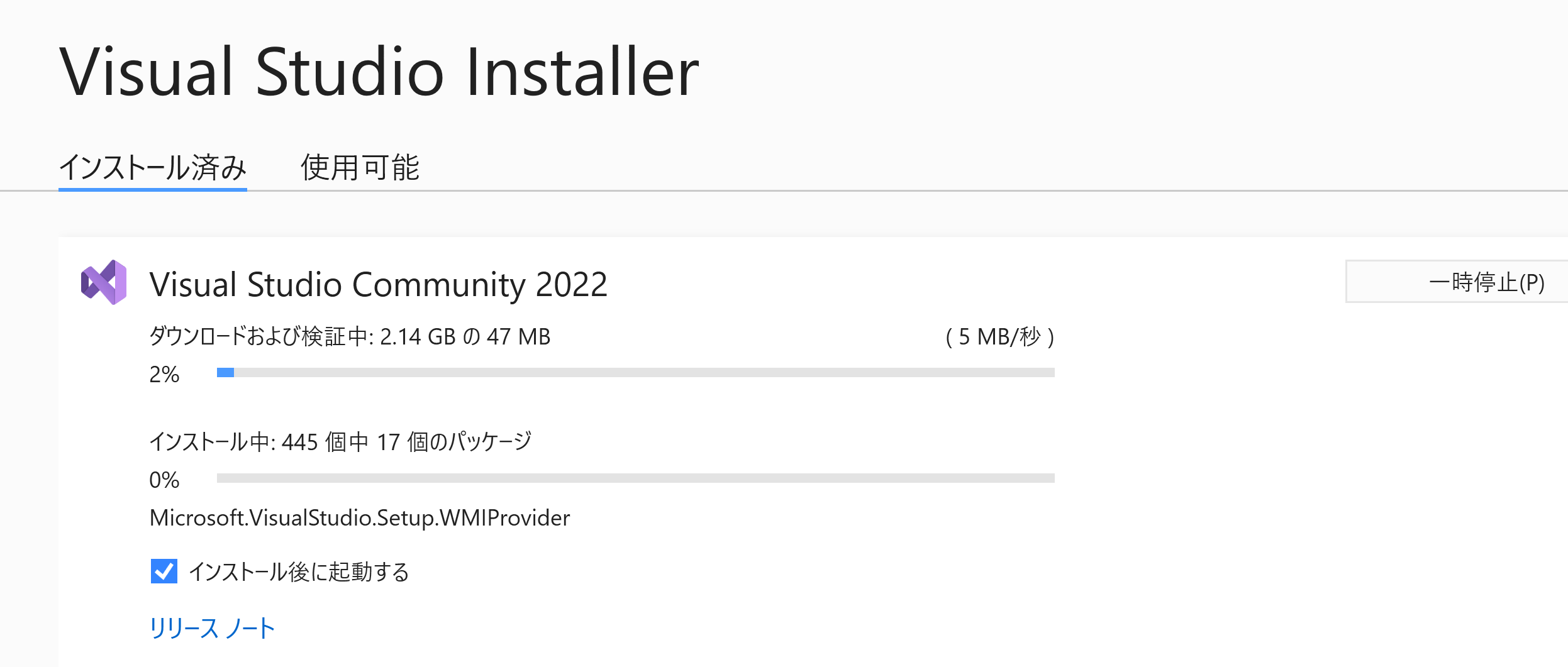Viewport: 1568px width, 667px height.
Task: Click the blue underline beneath インストール済み
Action: tap(153, 189)
